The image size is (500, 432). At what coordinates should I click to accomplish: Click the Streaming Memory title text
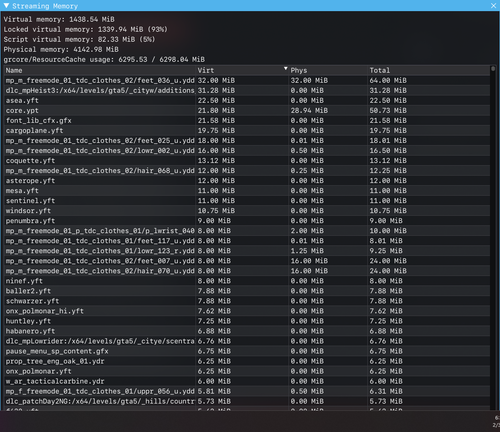click(x=45, y=6)
